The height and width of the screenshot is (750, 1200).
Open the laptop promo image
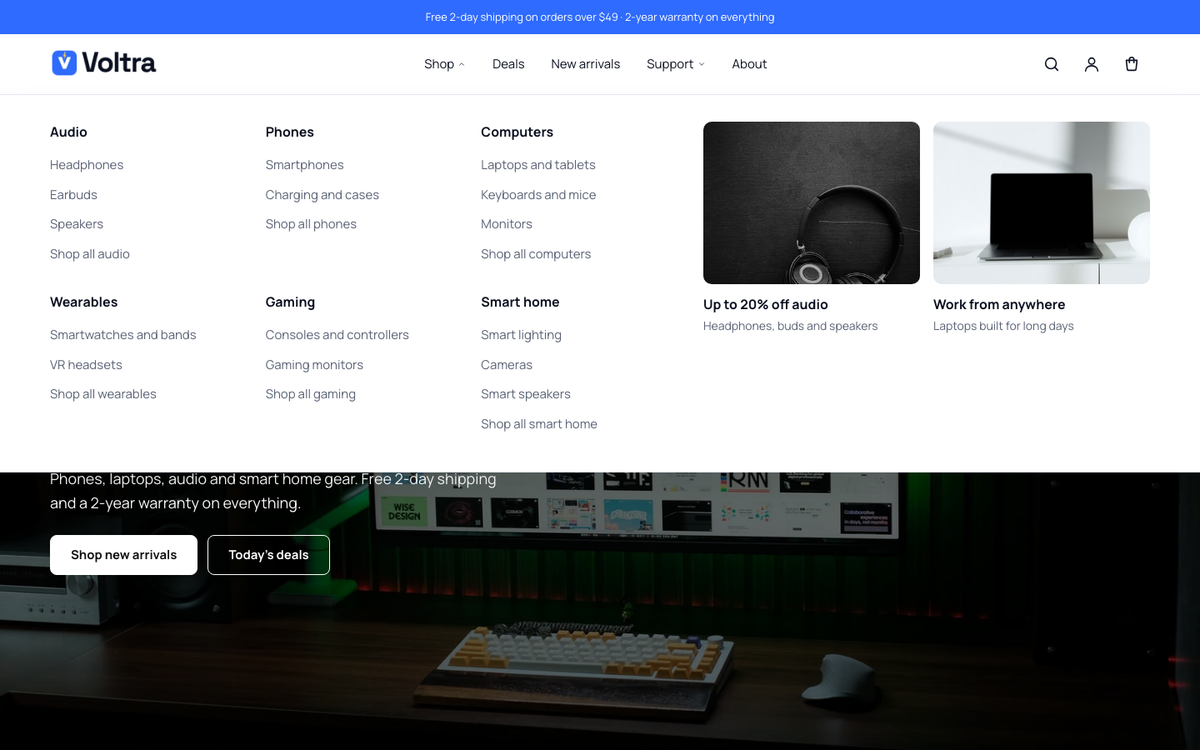pyautogui.click(x=1041, y=203)
